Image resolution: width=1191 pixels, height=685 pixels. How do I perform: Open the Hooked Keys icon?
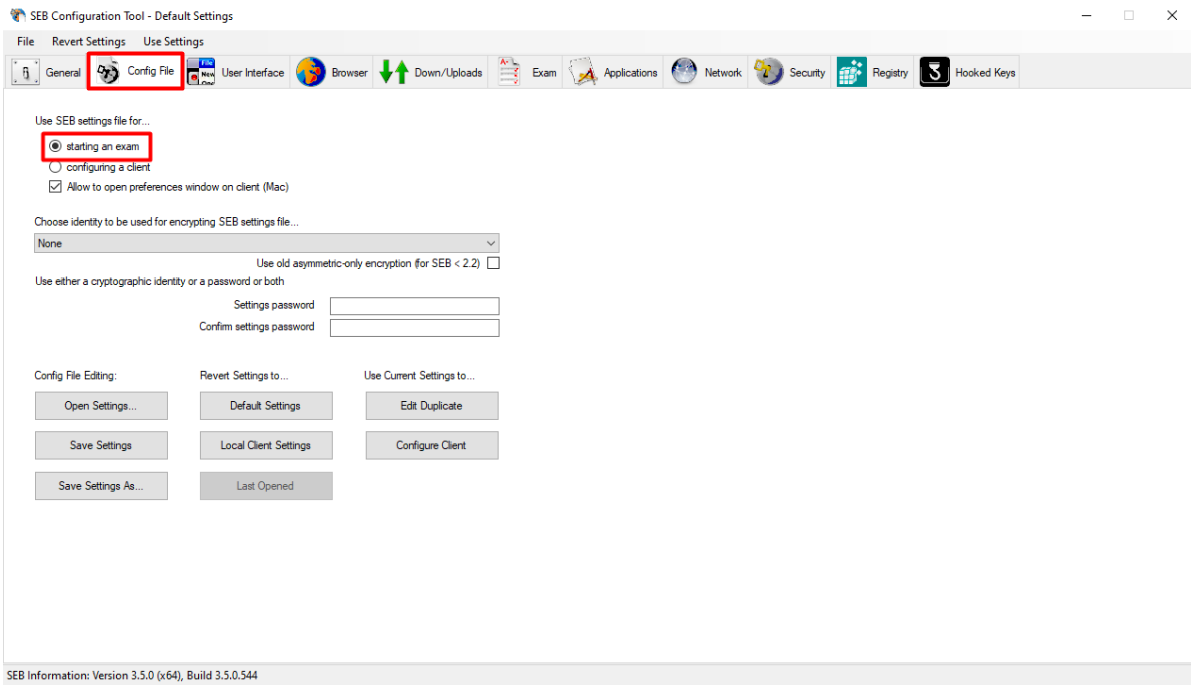[934, 73]
